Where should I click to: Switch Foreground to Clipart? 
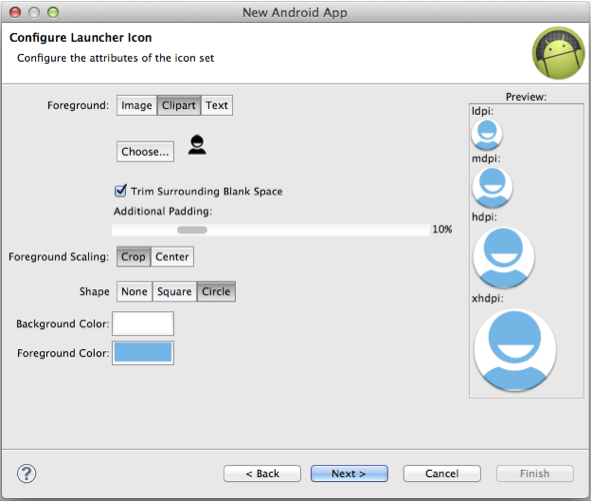pyautogui.click(x=179, y=105)
